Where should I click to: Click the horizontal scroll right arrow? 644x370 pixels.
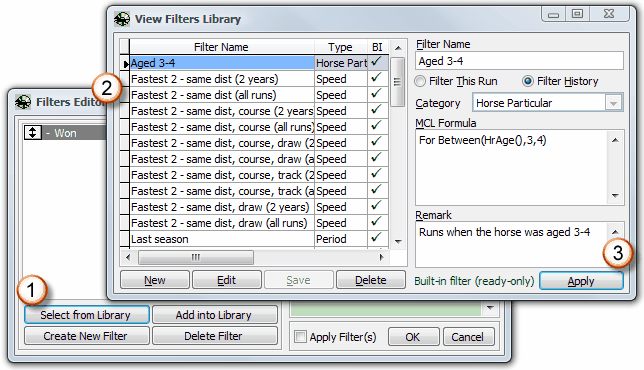382,257
